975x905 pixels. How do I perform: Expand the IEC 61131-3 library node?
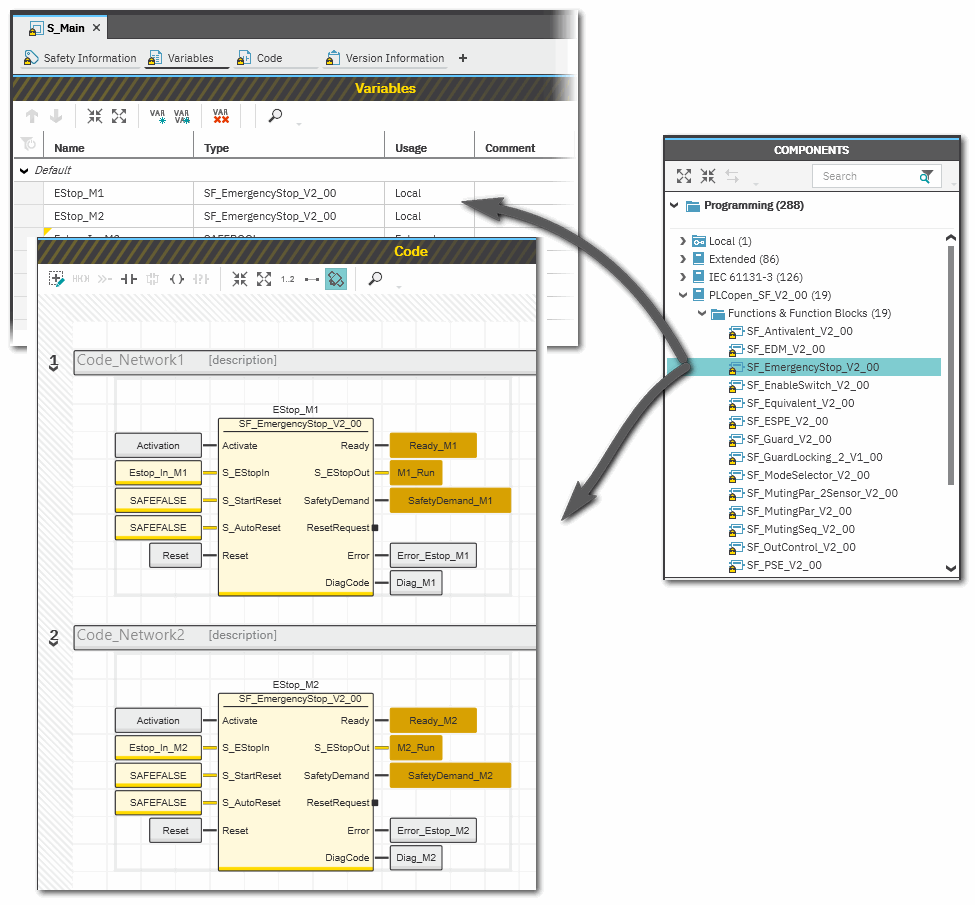click(x=683, y=277)
